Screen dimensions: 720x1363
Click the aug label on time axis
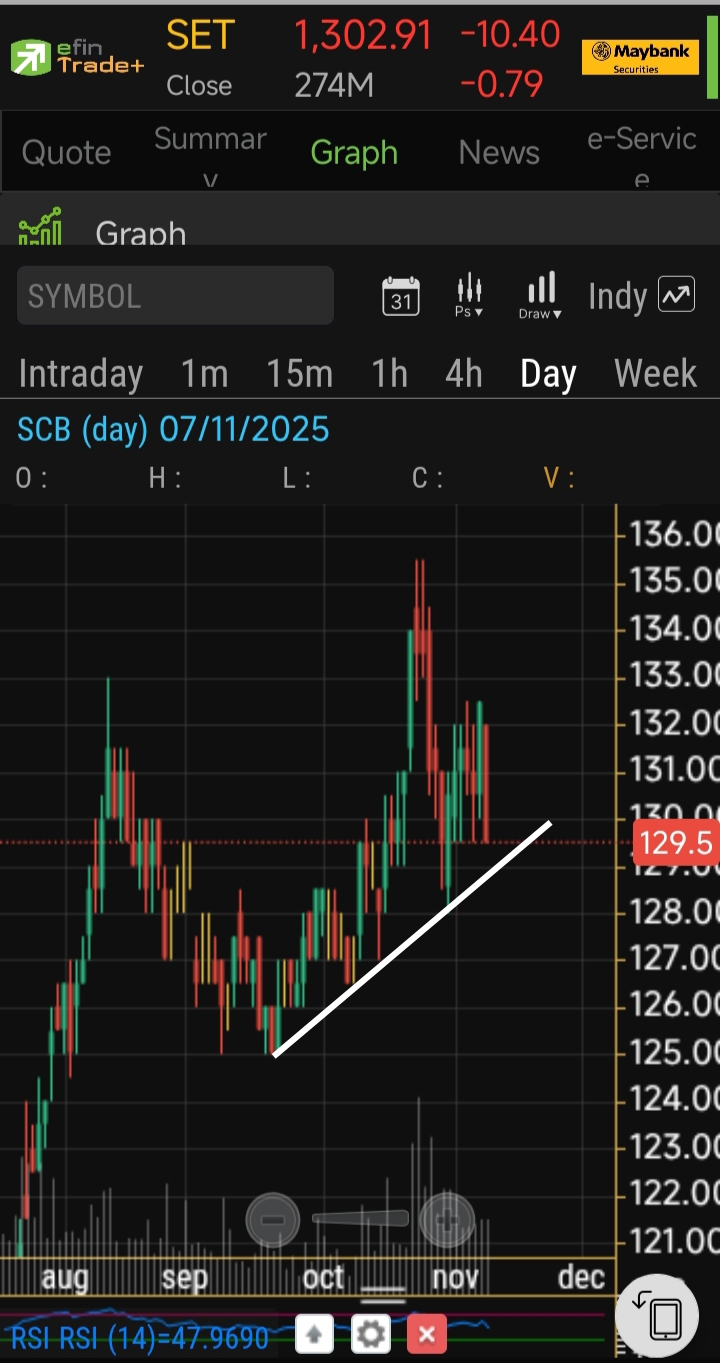(x=65, y=1277)
